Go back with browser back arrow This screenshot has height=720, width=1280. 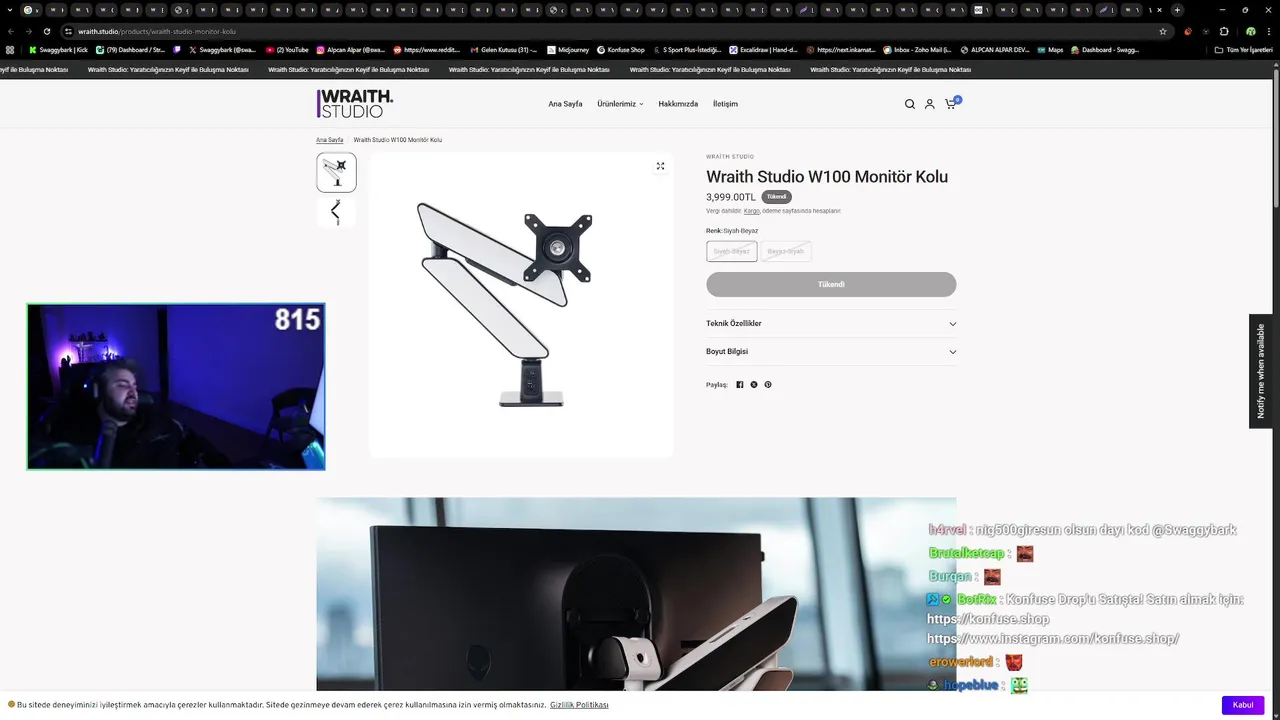click(10, 31)
